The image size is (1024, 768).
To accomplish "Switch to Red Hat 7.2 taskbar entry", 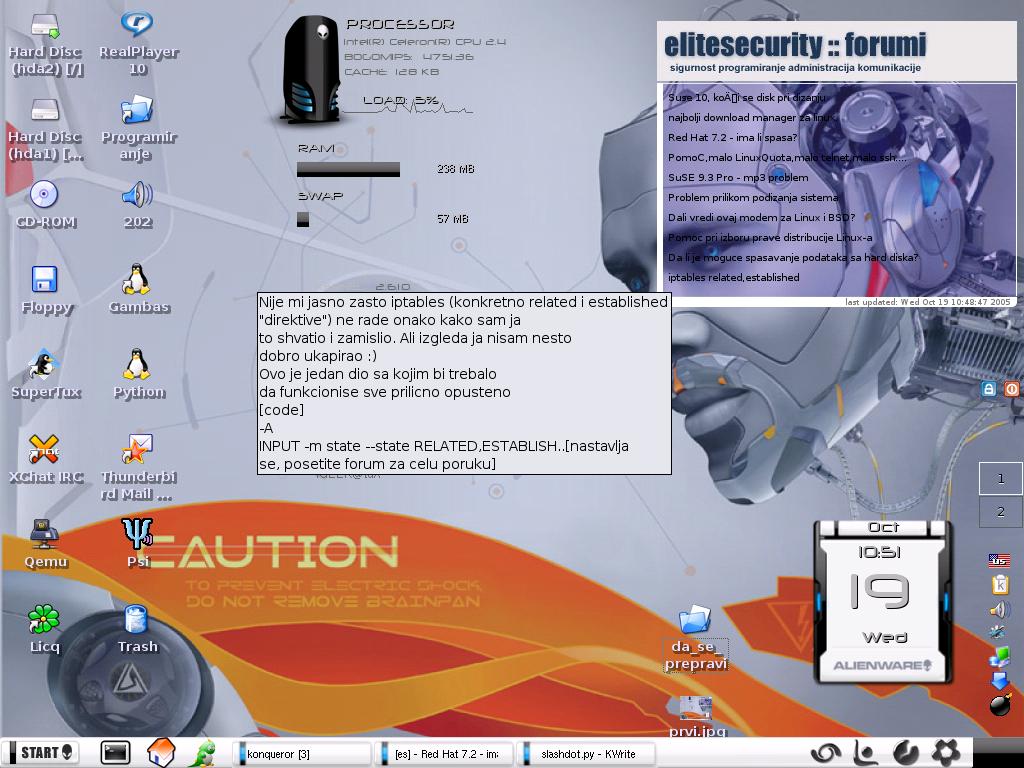I will coord(445,754).
